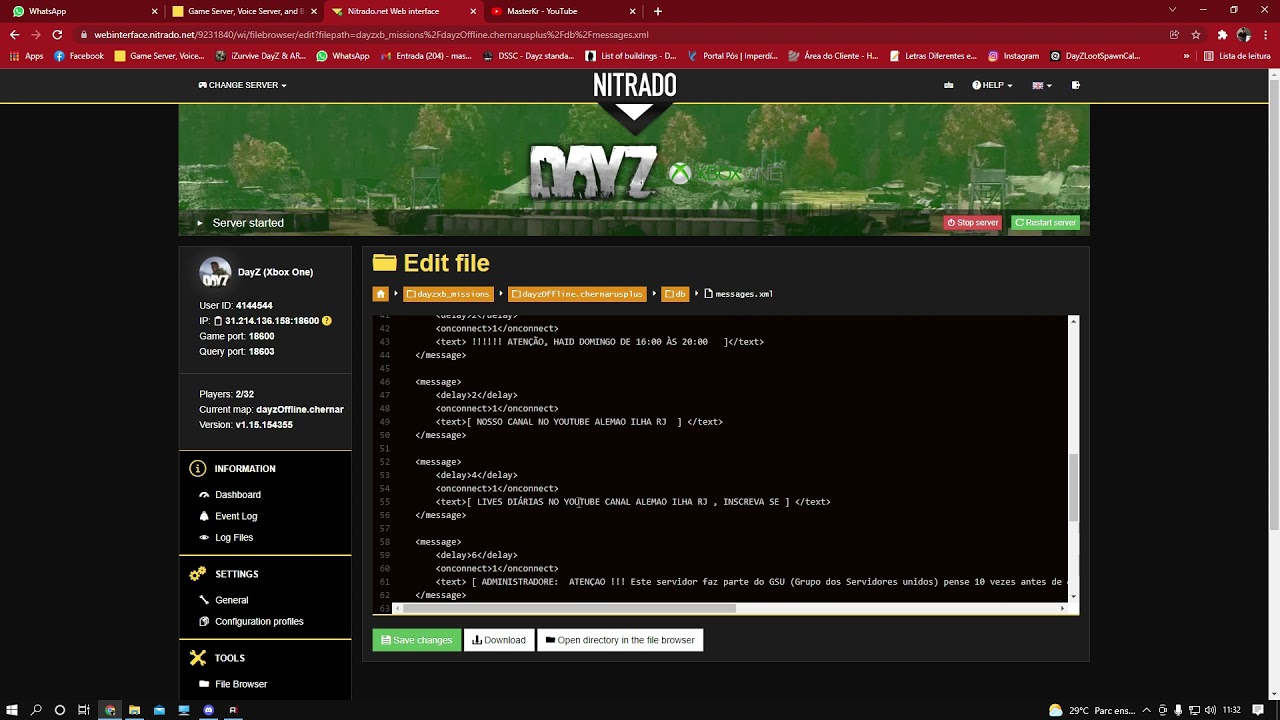Download the messages.xml file
Screen dimensions: 1280x720
[499, 640]
